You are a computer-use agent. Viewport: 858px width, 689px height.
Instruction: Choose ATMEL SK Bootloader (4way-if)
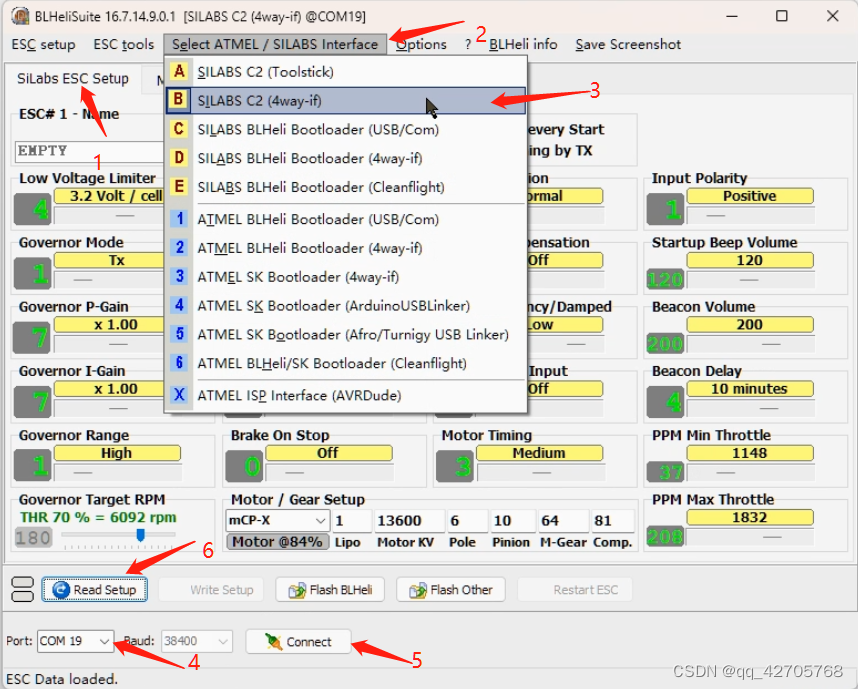pyautogui.click(x=346, y=277)
